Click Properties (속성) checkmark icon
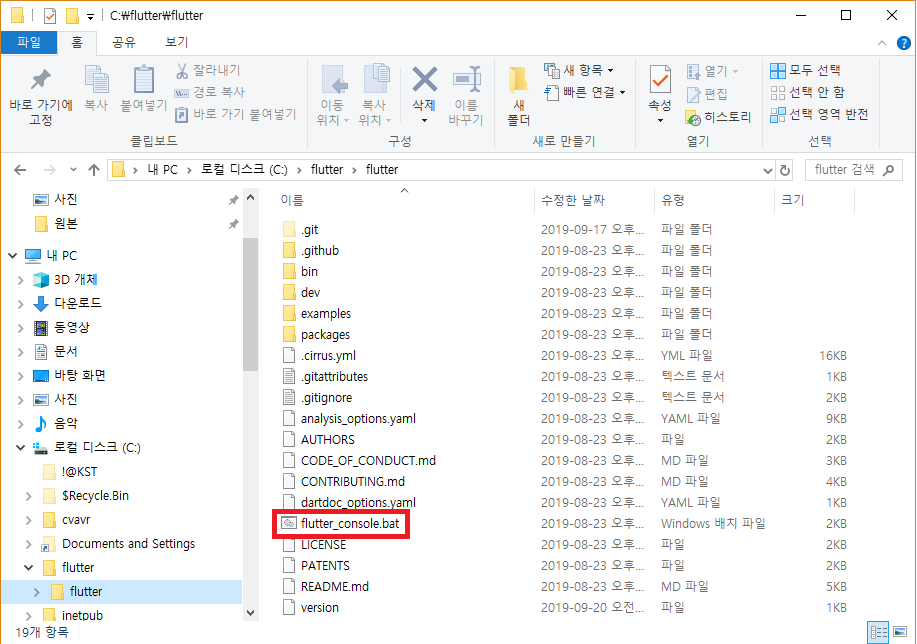917x644 pixels. (660, 80)
